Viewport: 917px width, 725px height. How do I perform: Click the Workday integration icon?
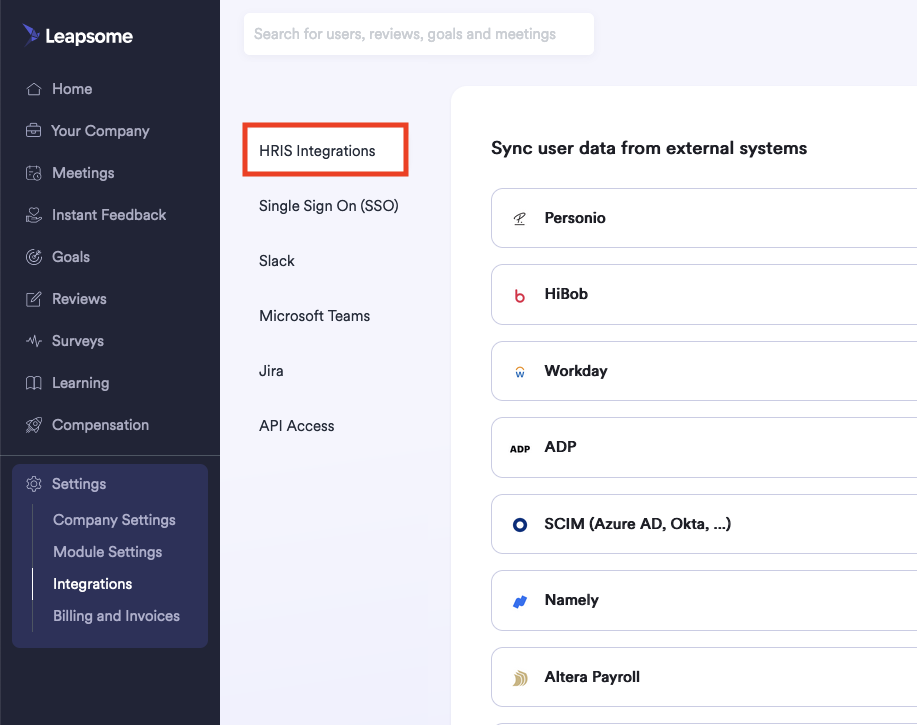(519, 370)
